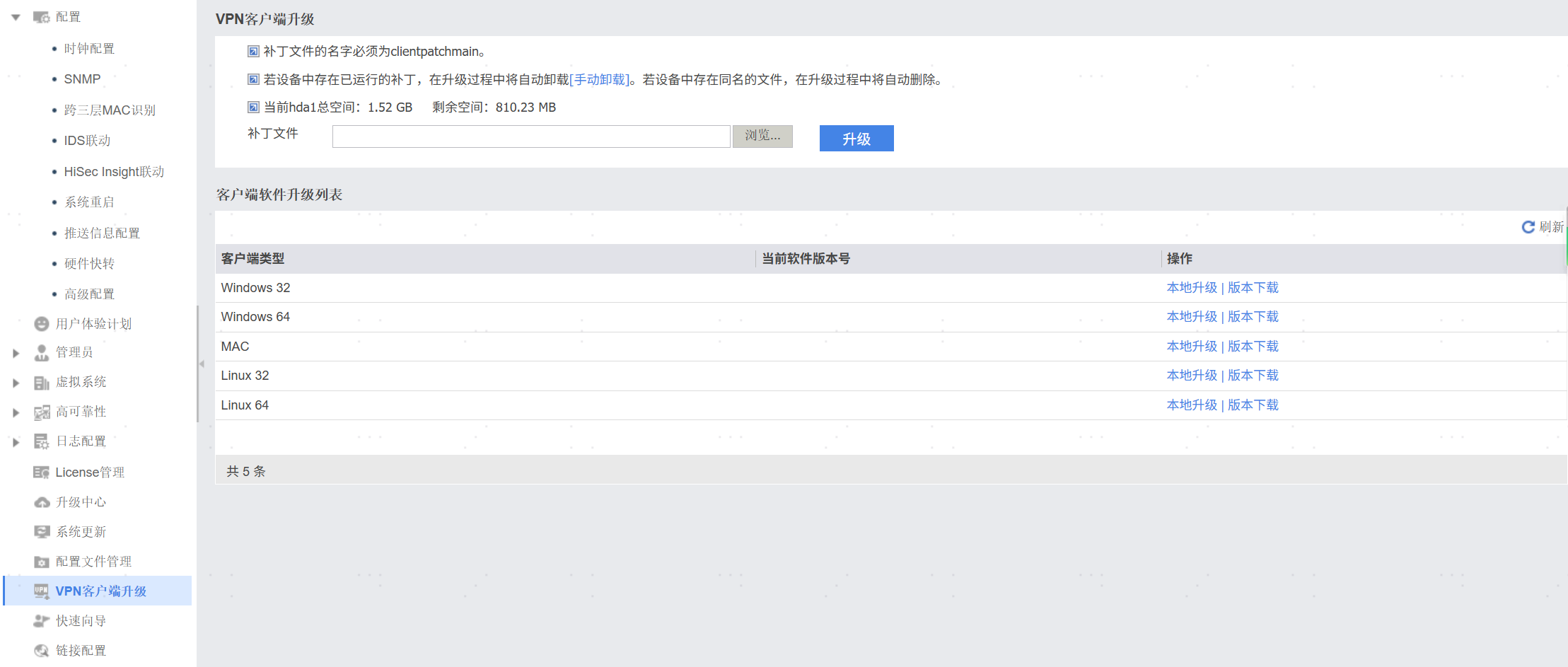Click 本地升级 for Windows 64
Viewport: 1568px width, 667px height.
[x=1191, y=317]
